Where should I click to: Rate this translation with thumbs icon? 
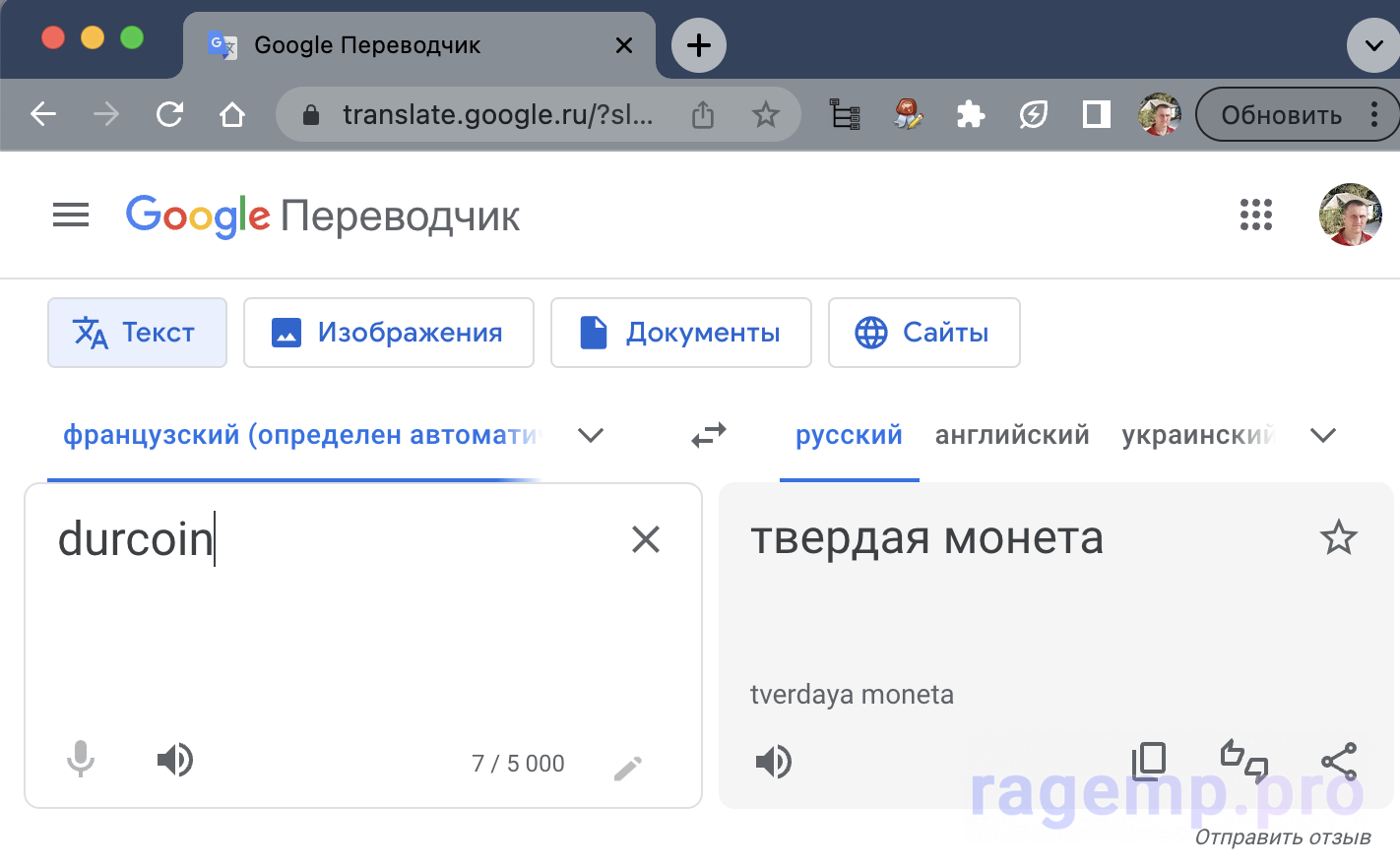coord(1244,761)
